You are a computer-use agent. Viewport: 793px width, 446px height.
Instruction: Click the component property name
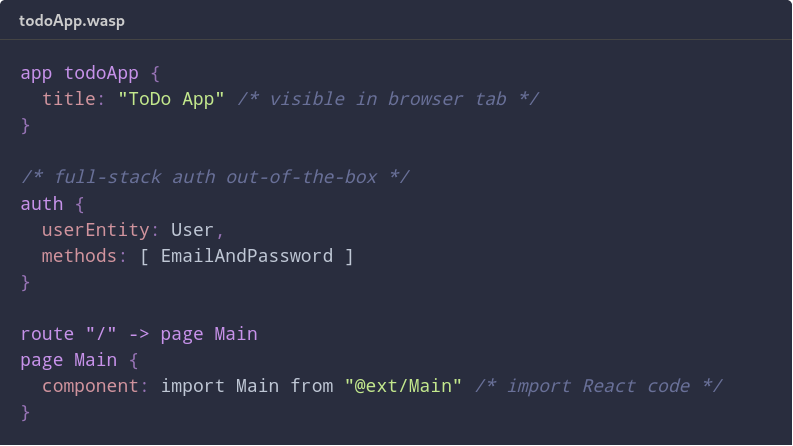(90, 386)
